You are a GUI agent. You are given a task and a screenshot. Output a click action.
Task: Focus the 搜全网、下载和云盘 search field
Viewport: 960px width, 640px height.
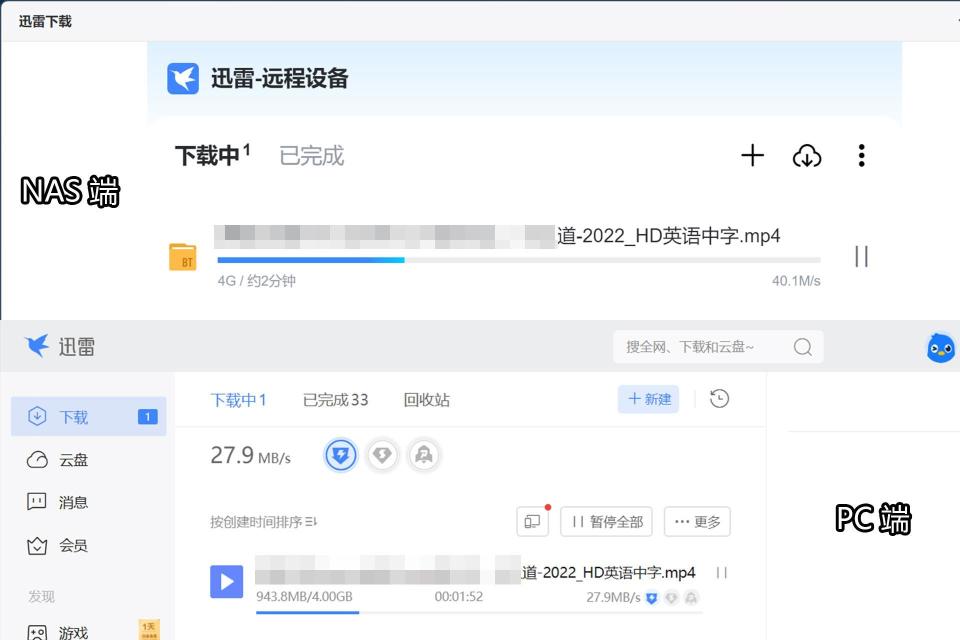click(x=718, y=347)
